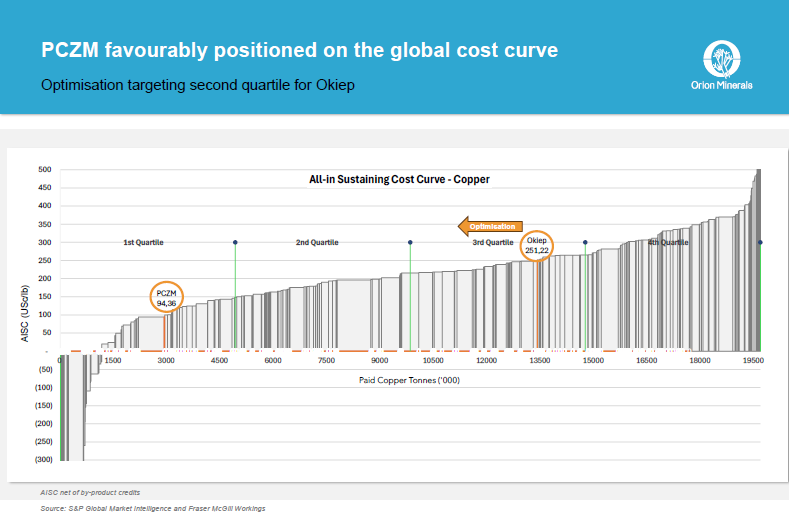Click the 200 value on the vertical axis
The width and height of the screenshot is (789, 512).
click(45, 279)
